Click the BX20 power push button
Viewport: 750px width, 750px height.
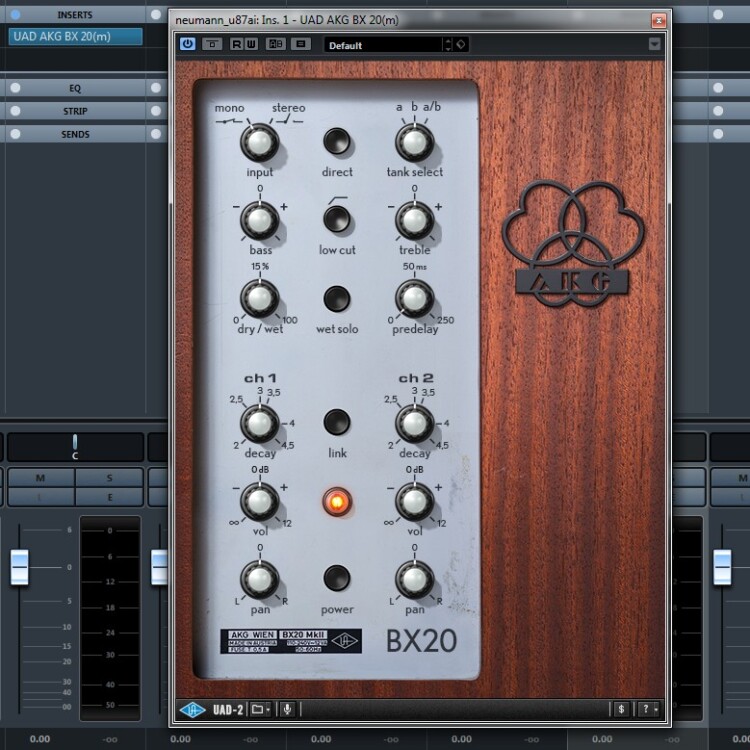point(337,578)
